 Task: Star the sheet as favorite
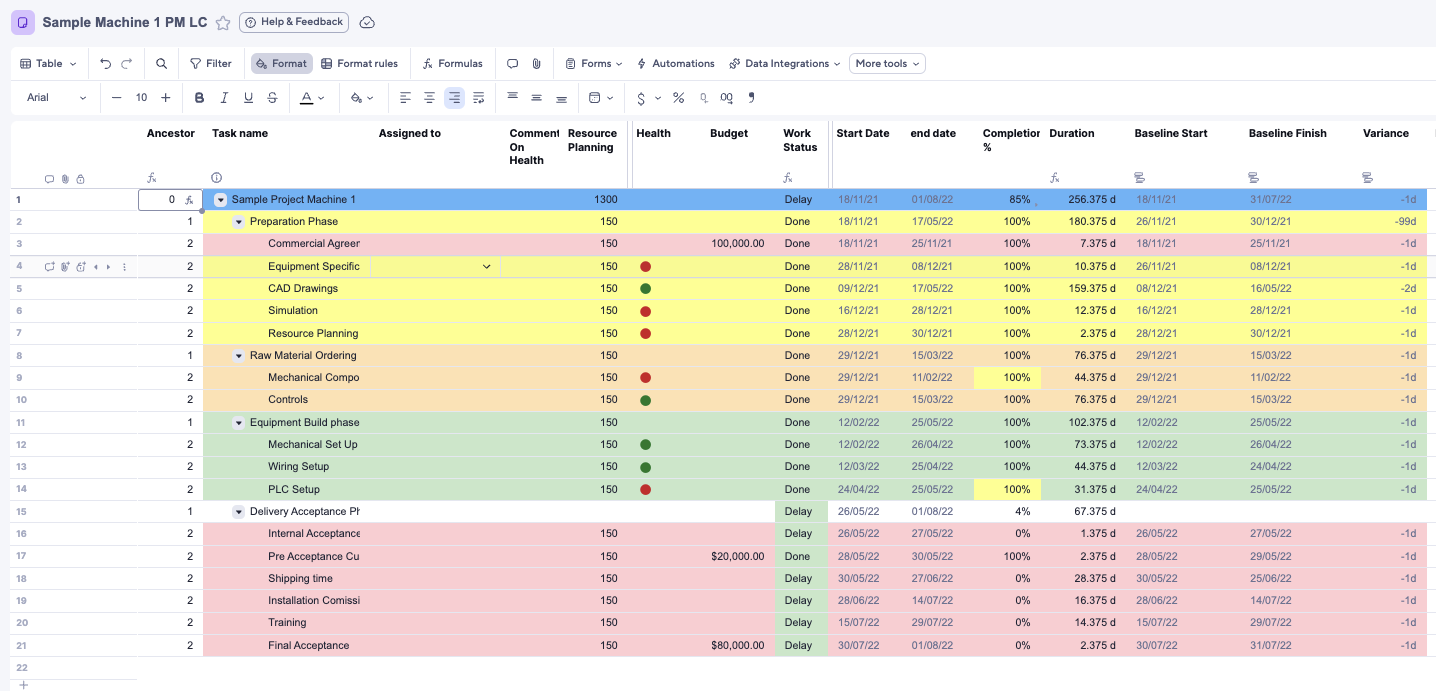pos(223,22)
